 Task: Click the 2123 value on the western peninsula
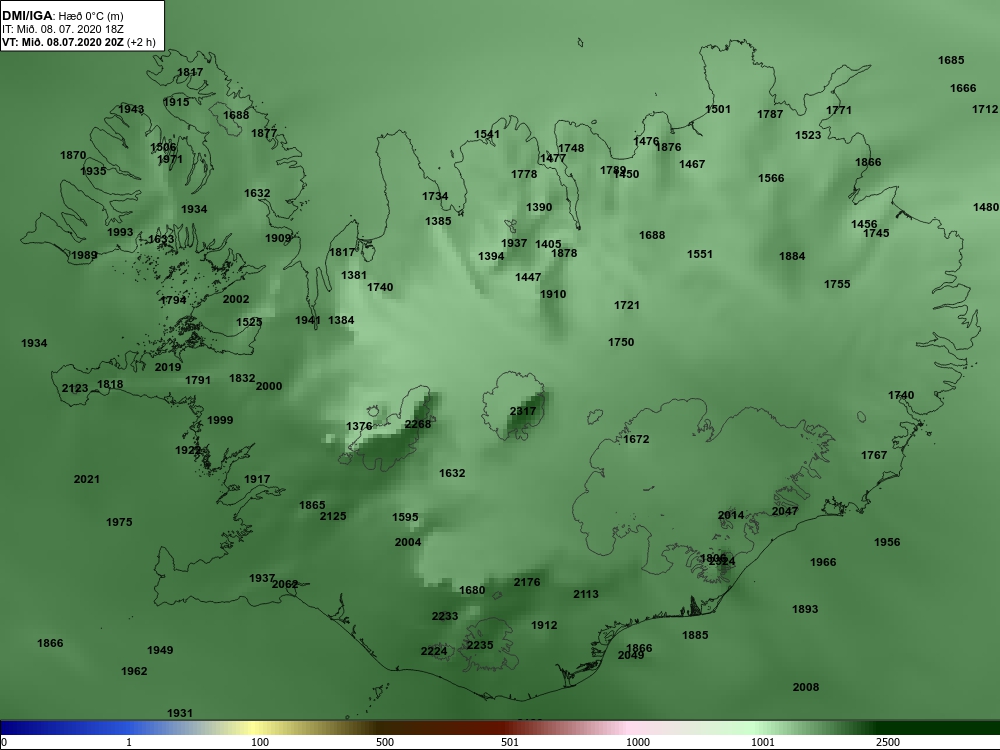75,388
